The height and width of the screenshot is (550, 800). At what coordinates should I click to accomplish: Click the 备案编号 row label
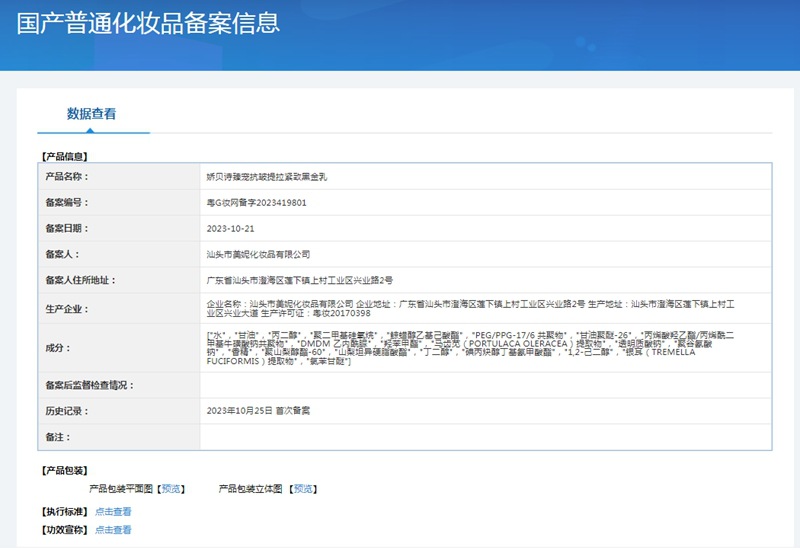[67, 203]
